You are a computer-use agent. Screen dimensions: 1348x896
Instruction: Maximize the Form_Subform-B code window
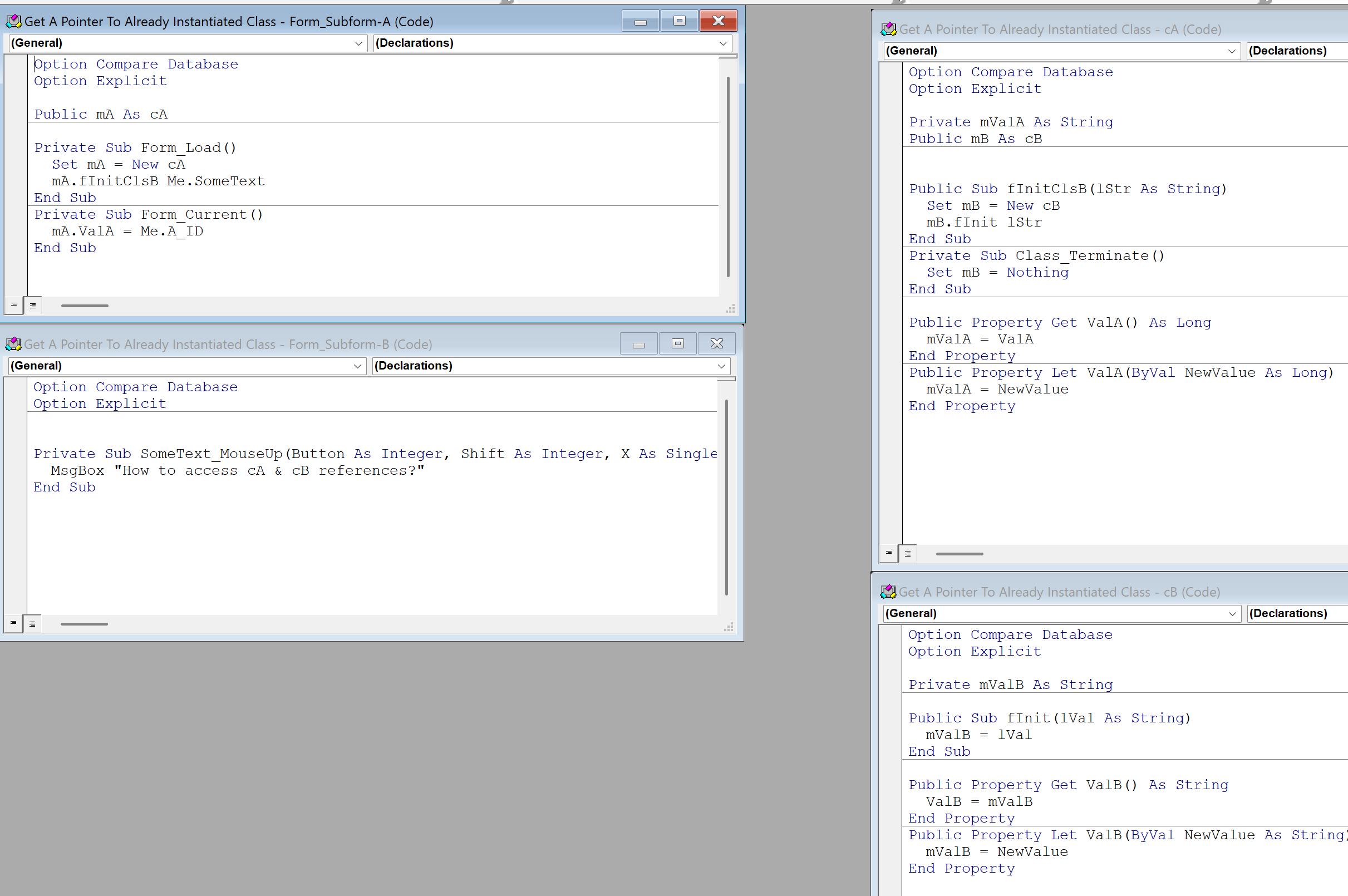click(x=678, y=343)
